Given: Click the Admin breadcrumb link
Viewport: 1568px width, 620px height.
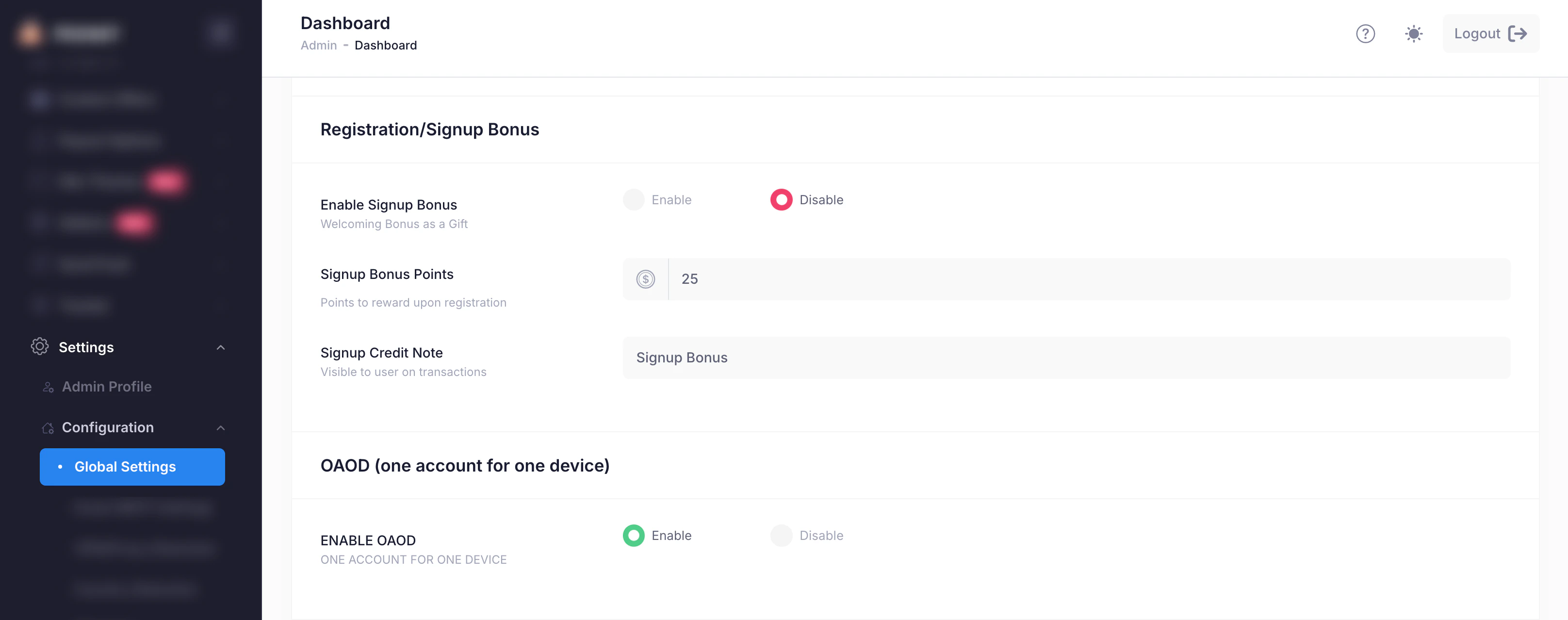Looking at the screenshot, I should point(318,46).
